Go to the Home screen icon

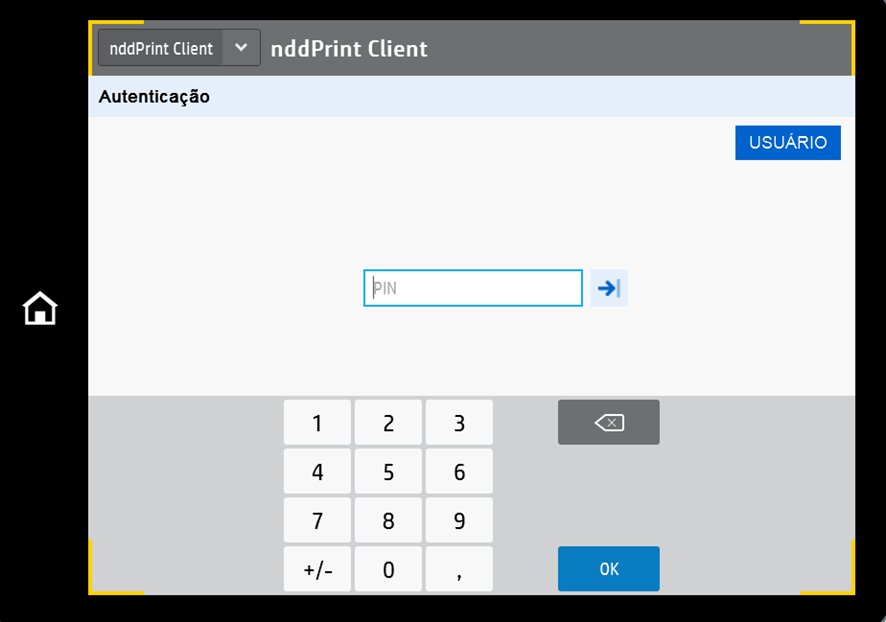point(40,308)
